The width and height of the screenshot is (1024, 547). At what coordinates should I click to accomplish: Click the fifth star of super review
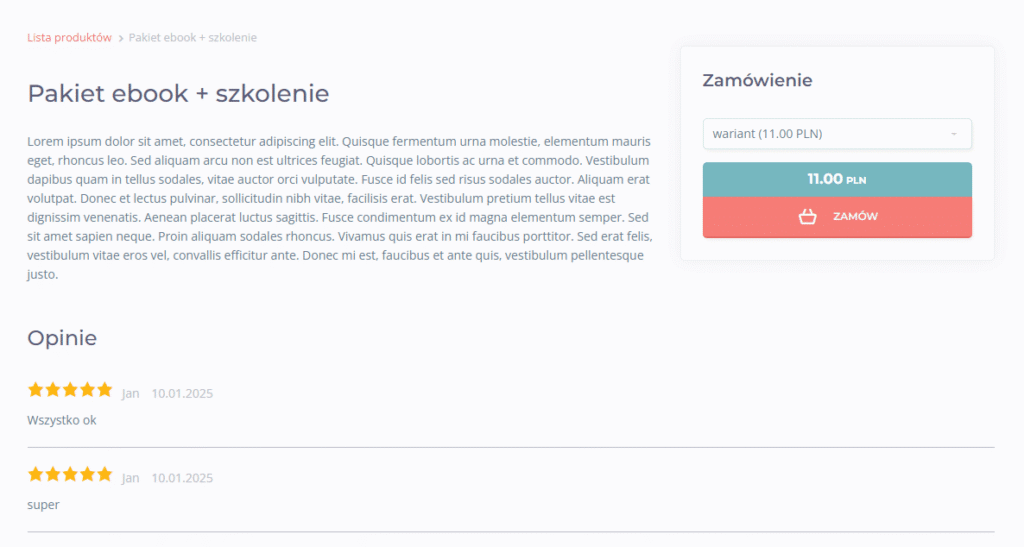click(x=104, y=474)
